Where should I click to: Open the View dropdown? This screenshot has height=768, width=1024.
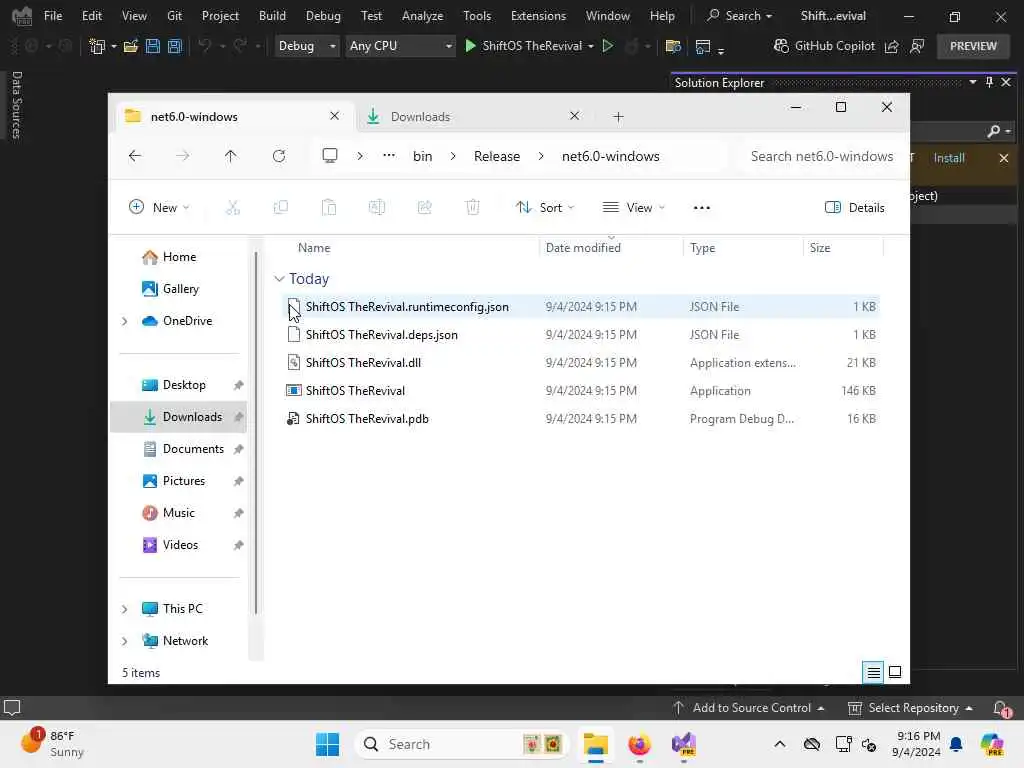click(633, 208)
